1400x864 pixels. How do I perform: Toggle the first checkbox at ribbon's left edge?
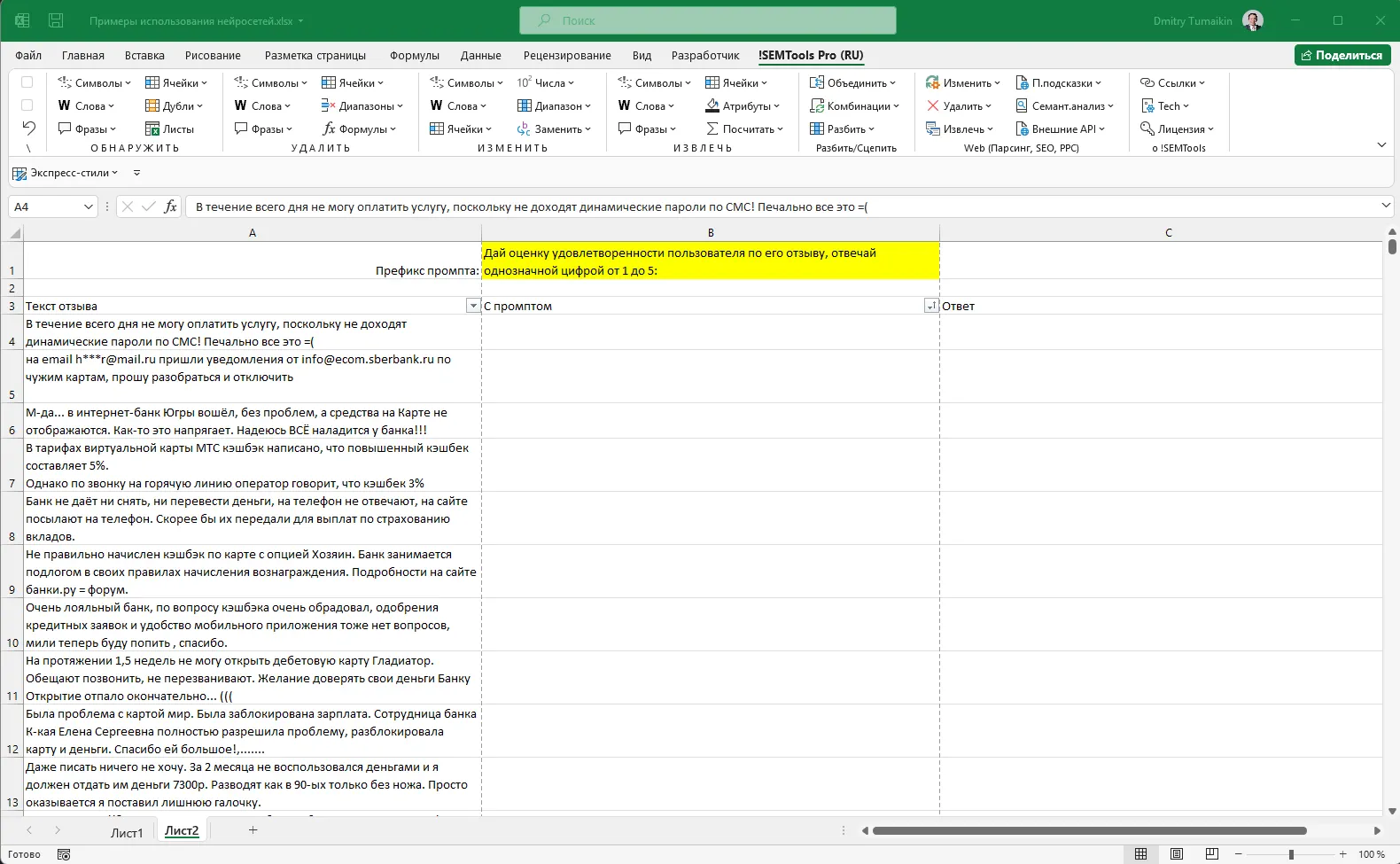[x=27, y=82]
